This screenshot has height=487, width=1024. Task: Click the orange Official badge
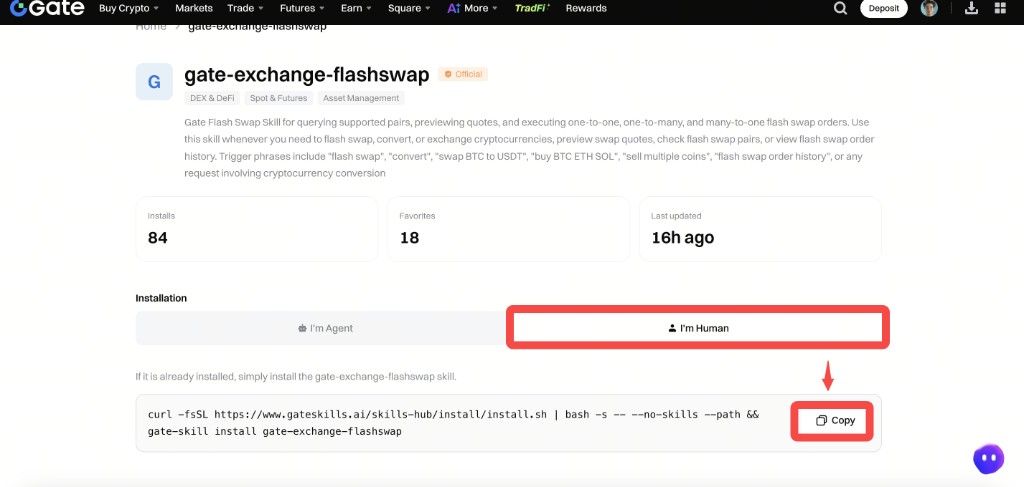click(463, 74)
